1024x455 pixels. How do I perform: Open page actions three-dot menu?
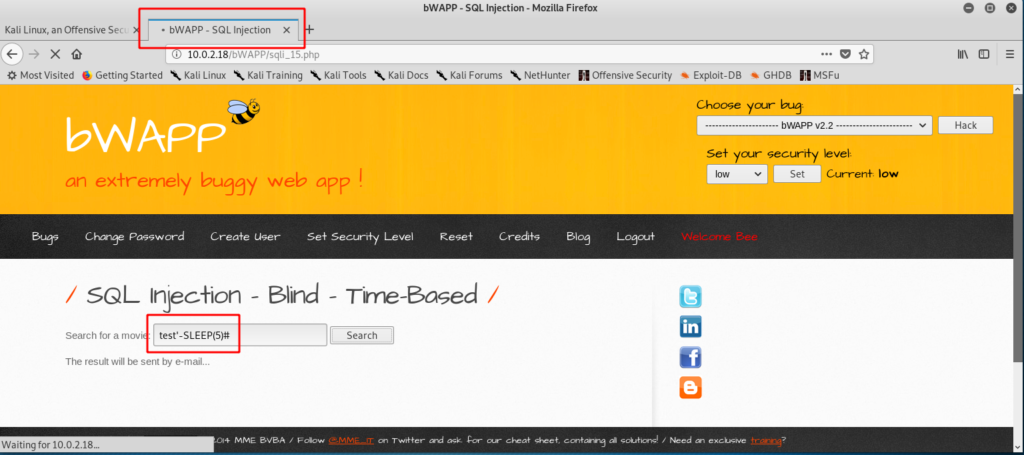(x=826, y=54)
